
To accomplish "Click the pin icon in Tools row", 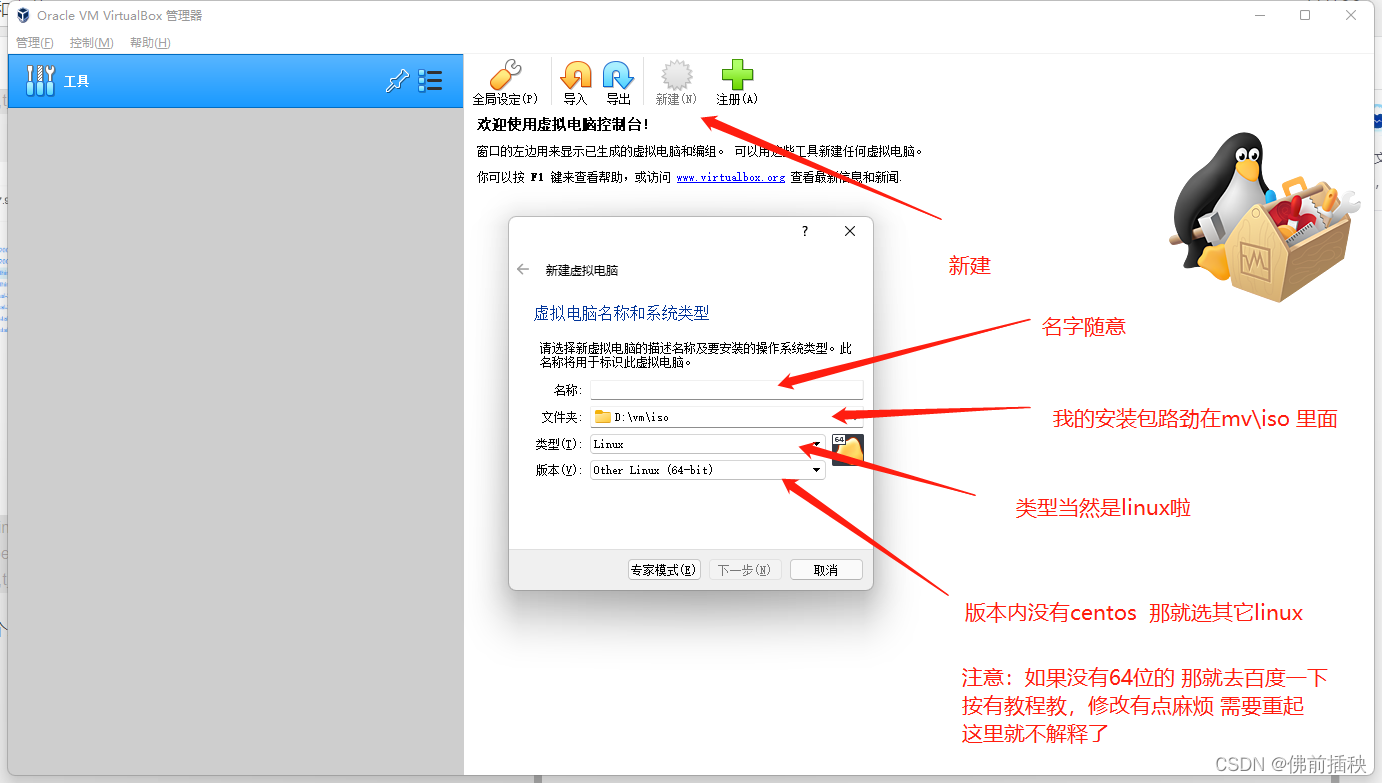I will coord(397,81).
